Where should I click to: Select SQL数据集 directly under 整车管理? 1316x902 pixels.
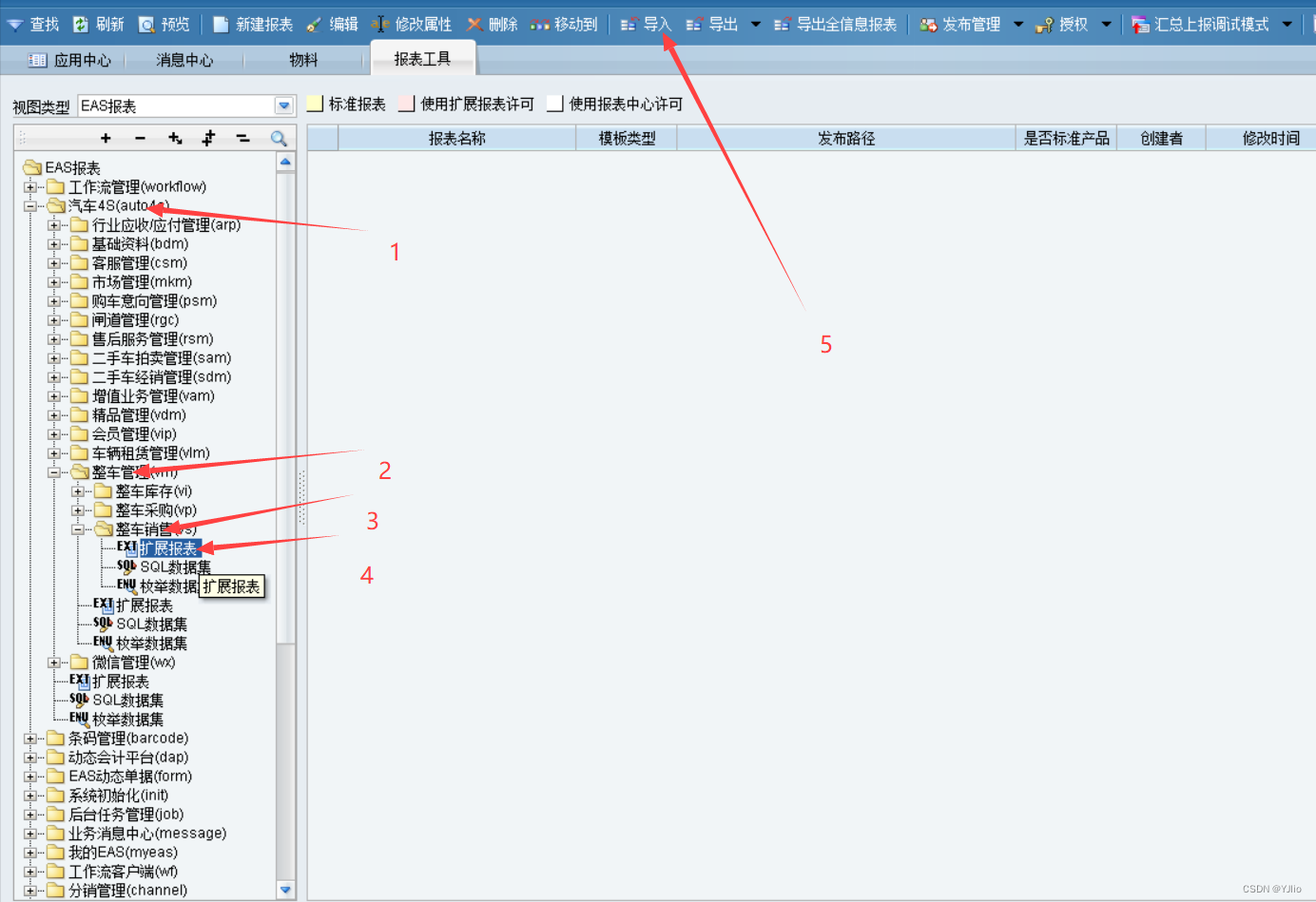pos(152,624)
